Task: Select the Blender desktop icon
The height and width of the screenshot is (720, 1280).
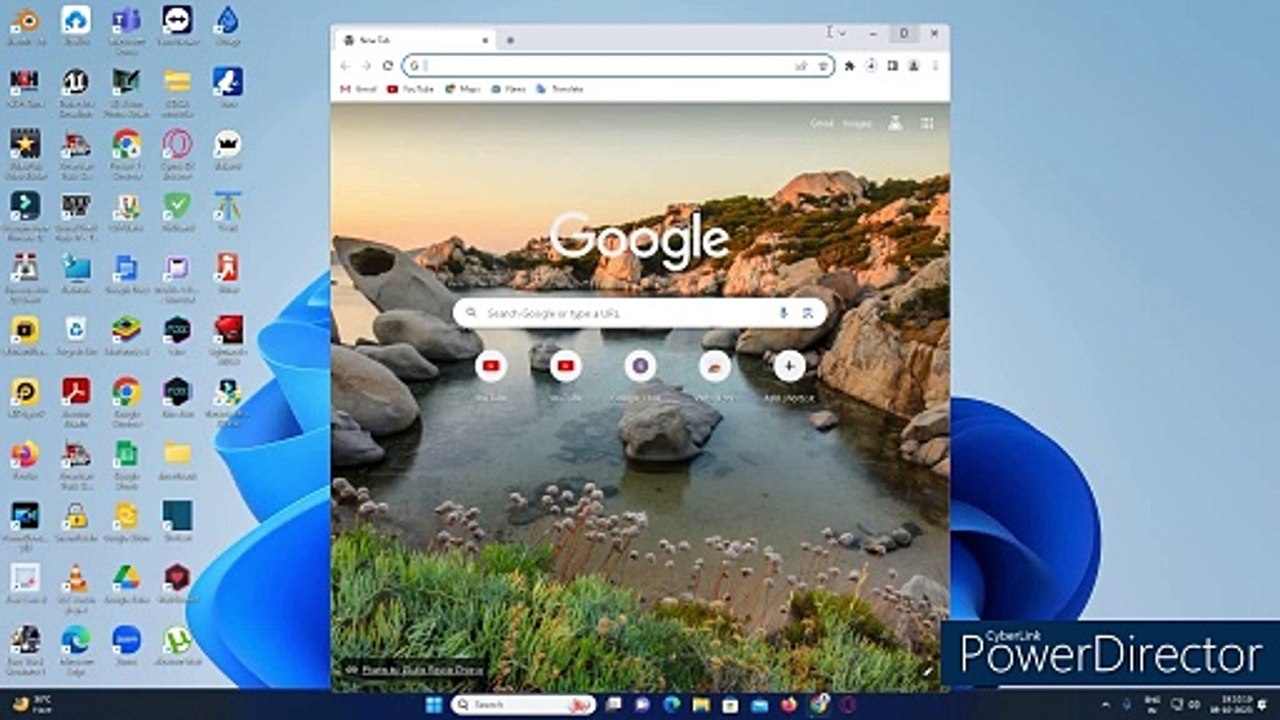Action: (x=25, y=26)
